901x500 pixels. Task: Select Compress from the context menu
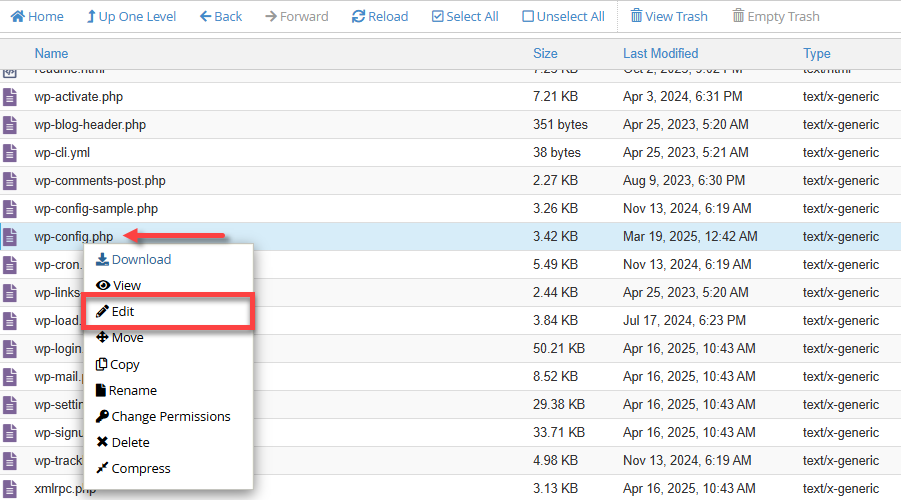point(133,468)
